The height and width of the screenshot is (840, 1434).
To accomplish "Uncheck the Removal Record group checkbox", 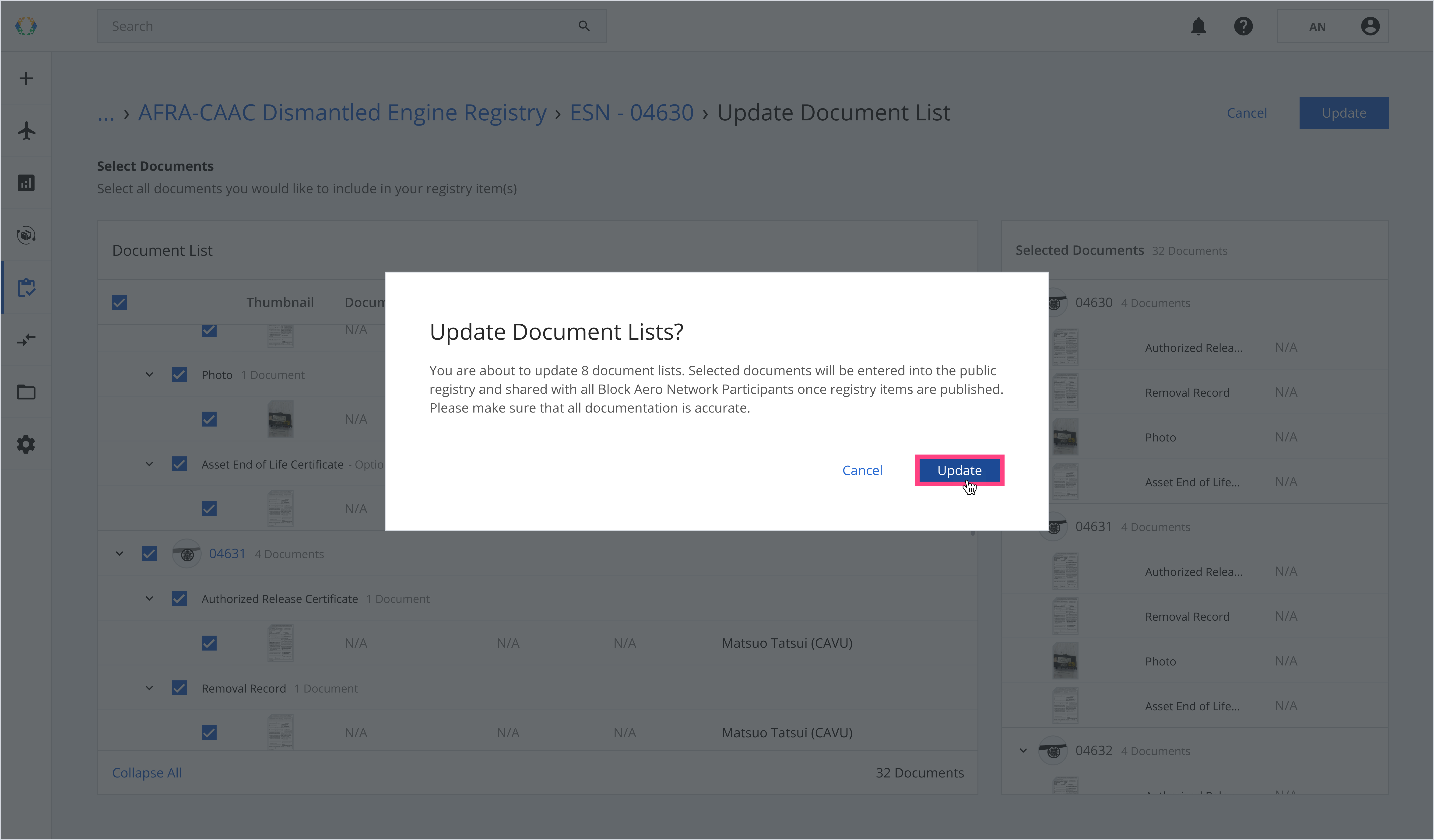I will 179,688.
